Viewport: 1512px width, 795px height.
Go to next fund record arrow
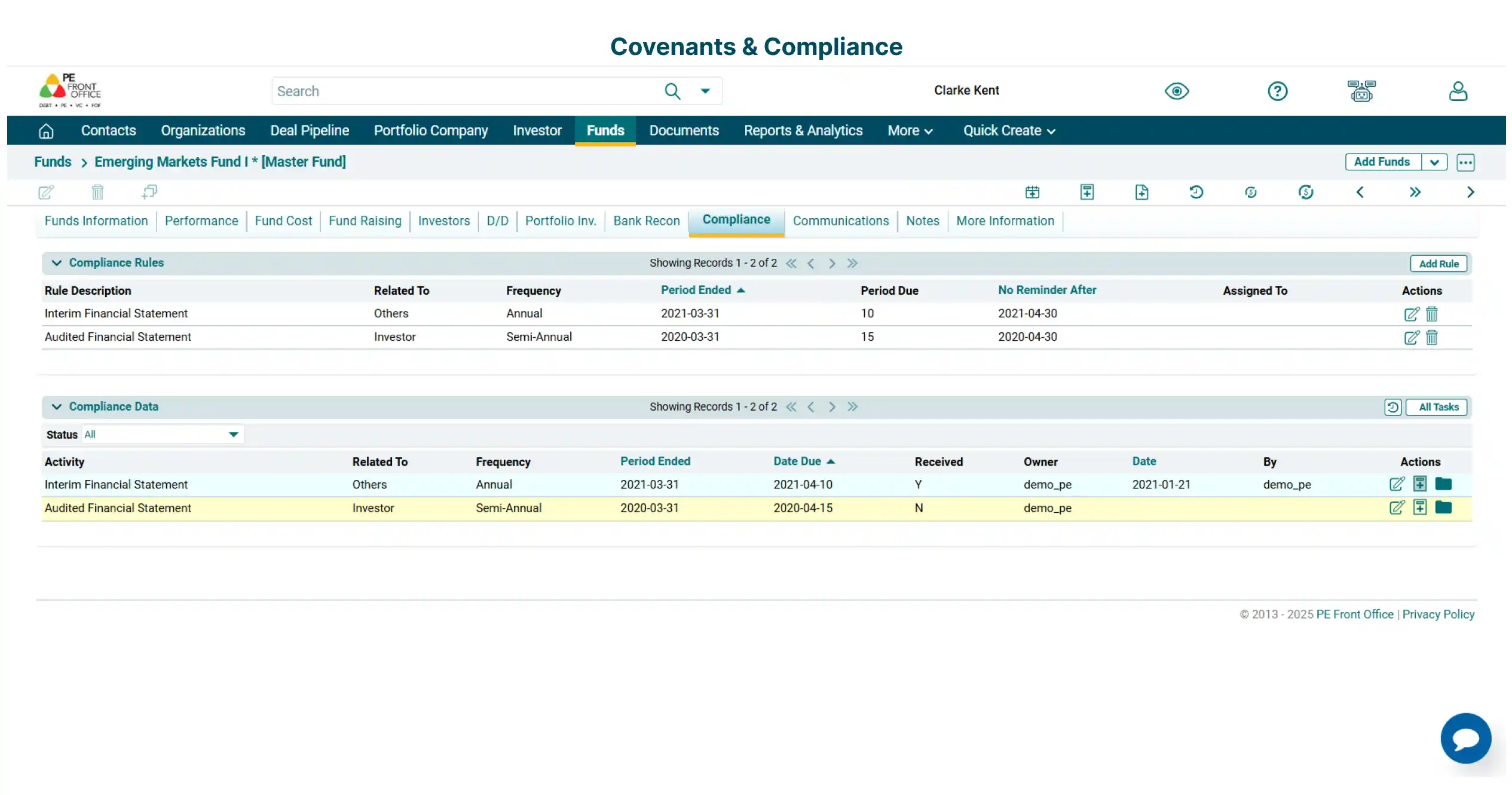pyautogui.click(x=1470, y=192)
